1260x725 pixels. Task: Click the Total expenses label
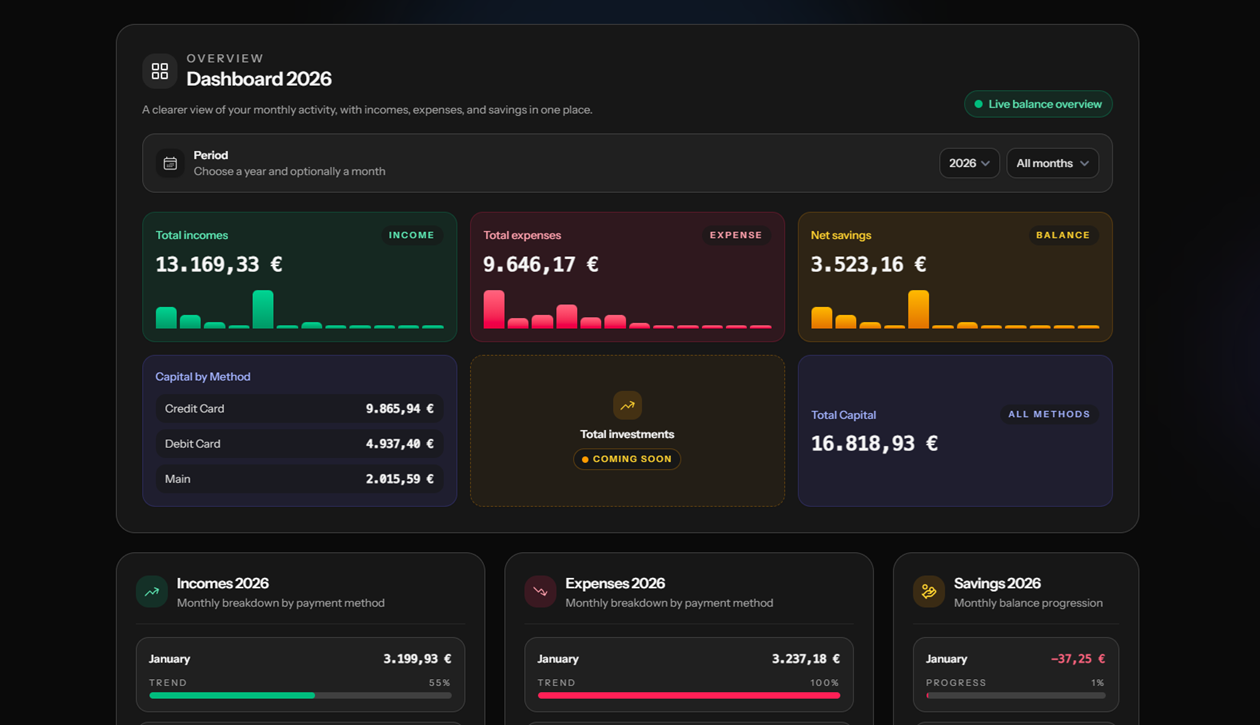tap(522, 235)
